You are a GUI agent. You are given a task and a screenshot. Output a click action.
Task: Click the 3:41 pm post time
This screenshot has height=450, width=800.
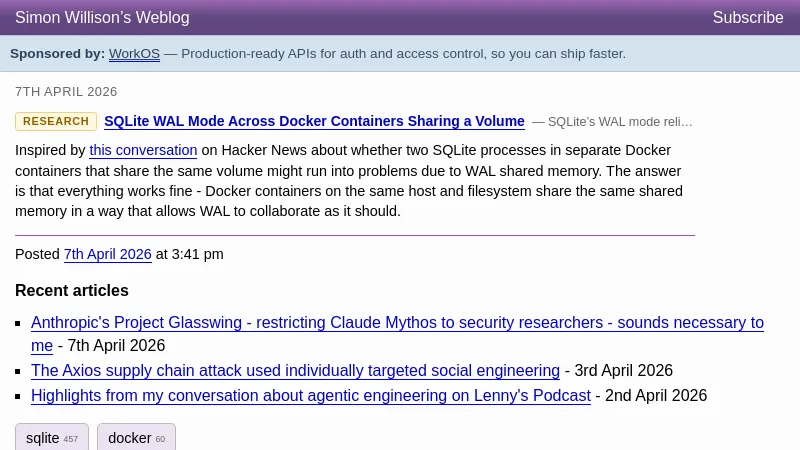coord(197,254)
